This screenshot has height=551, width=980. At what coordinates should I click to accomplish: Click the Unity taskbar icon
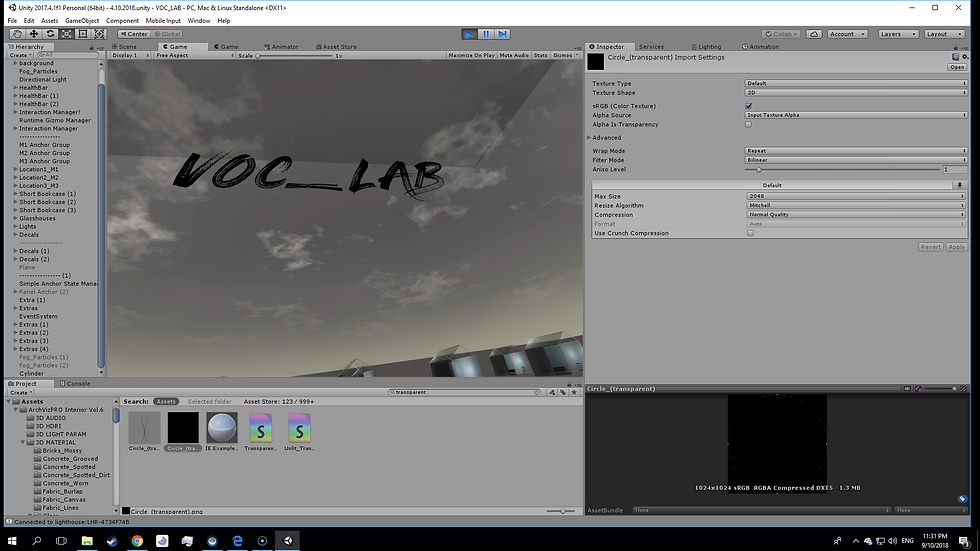point(288,540)
